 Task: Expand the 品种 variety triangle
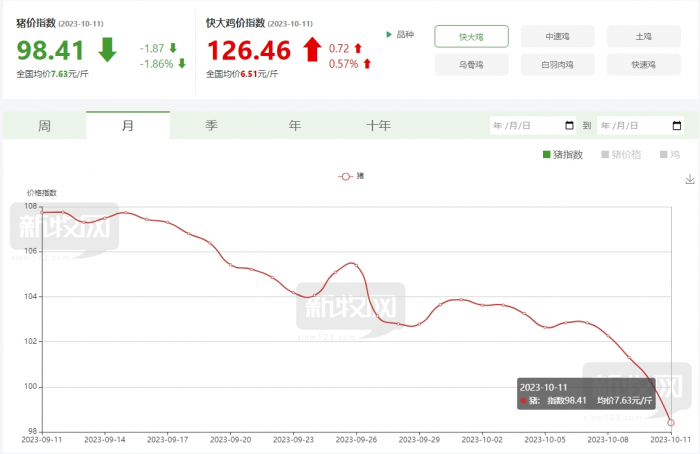coord(389,34)
